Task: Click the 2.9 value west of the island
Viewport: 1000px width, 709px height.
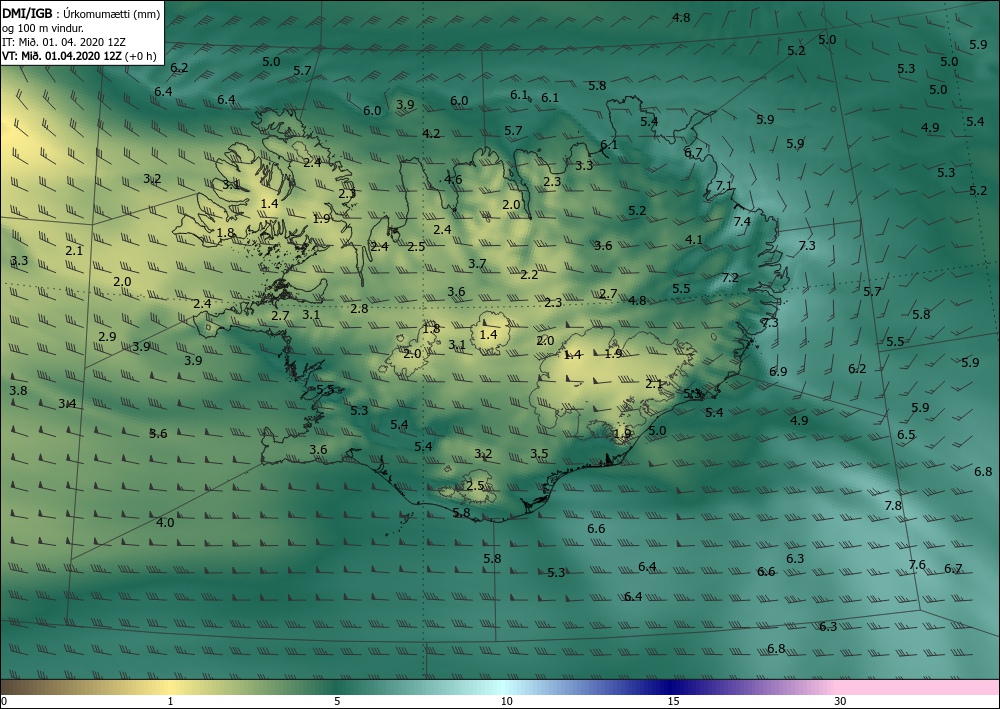Action: (107, 336)
